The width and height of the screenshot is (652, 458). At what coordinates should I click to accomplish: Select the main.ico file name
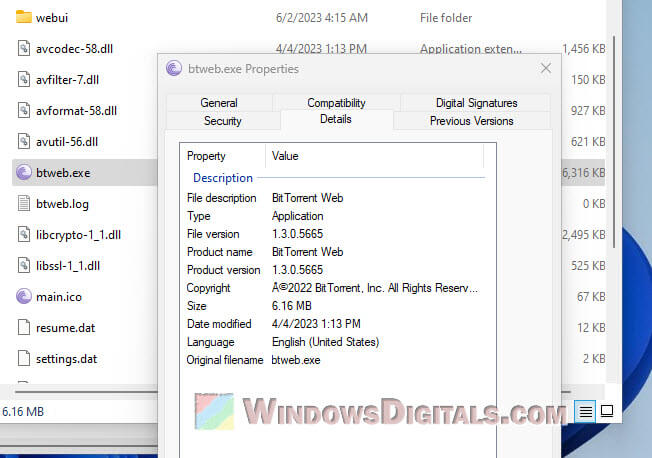[x=59, y=297]
